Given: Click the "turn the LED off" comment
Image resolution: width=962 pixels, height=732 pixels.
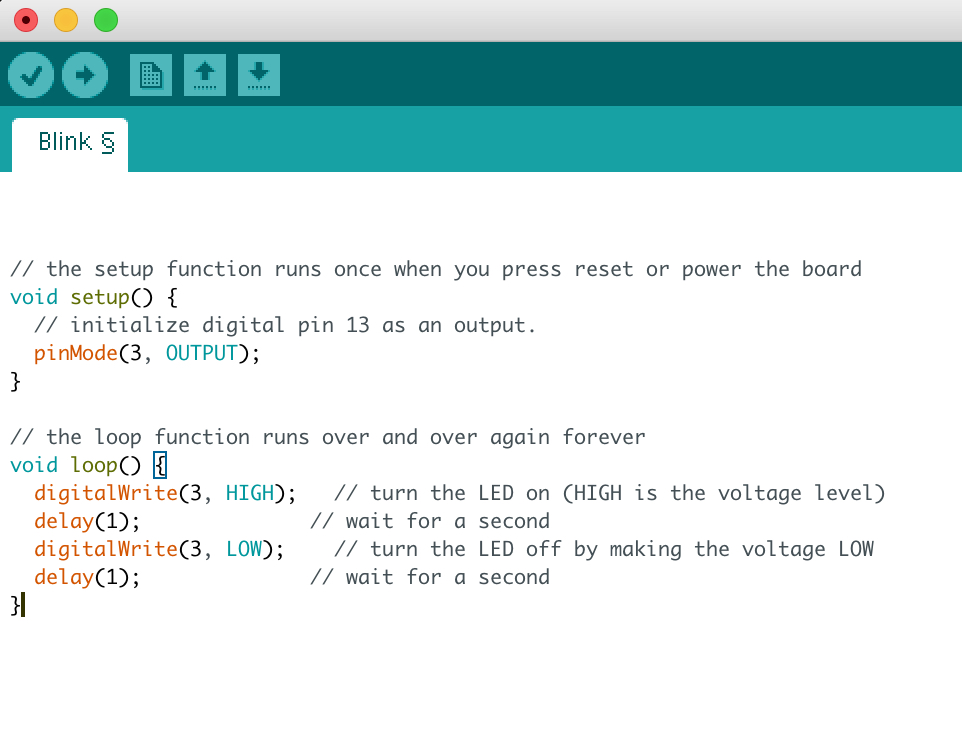Looking at the screenshot, I should (x=604, y=549).
